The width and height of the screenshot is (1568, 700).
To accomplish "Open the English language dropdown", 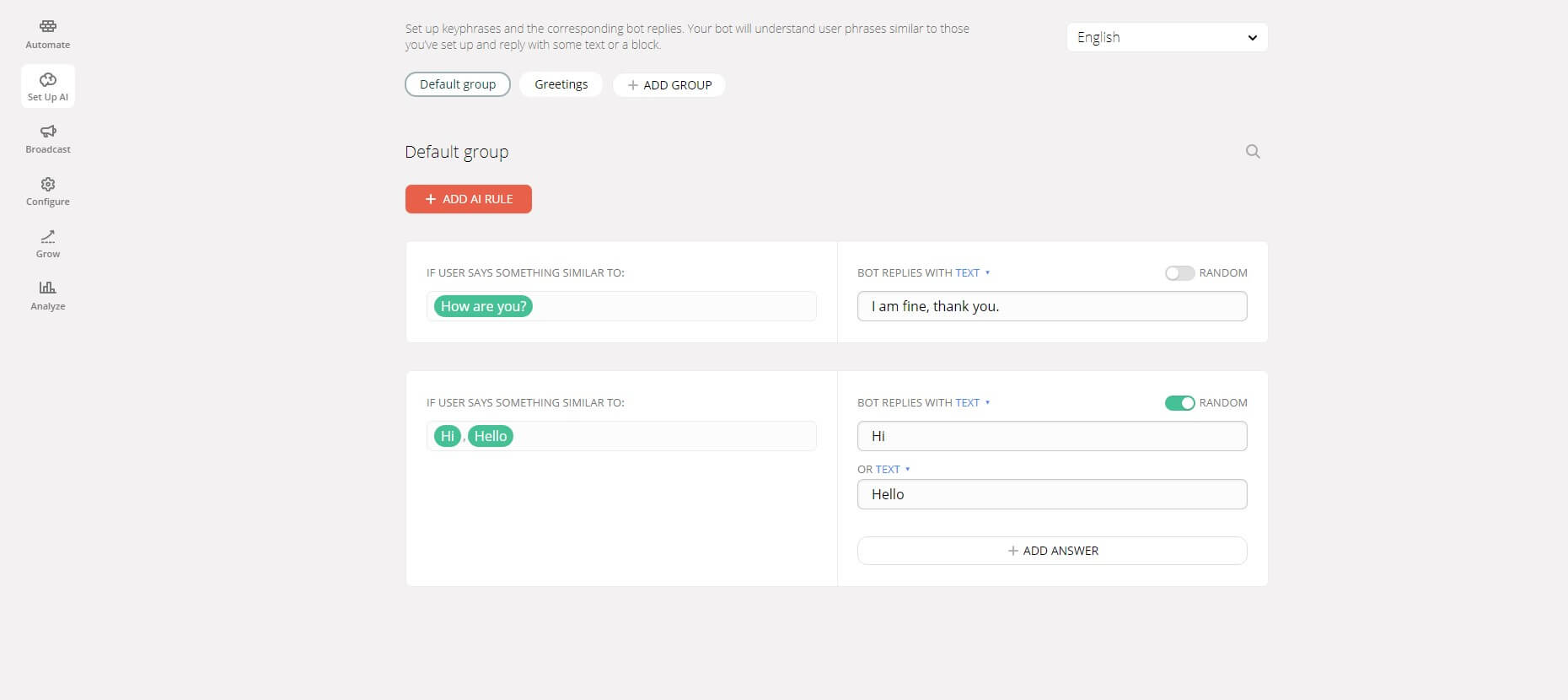I will click(1167, 37).
